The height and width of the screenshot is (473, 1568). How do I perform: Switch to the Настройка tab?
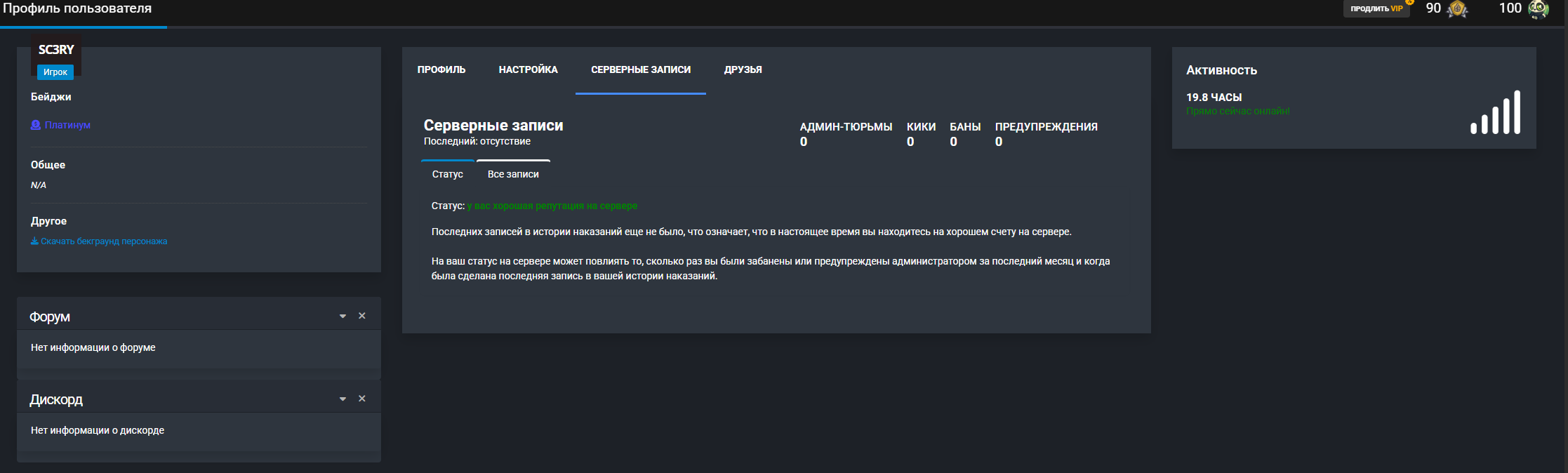point(529,69)
